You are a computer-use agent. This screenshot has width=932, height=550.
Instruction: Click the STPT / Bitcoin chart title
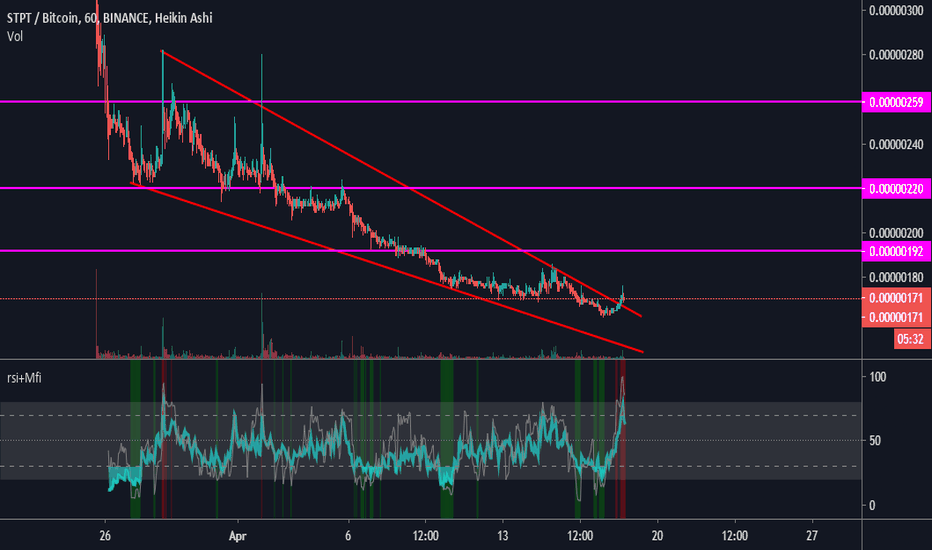point(109,18)
